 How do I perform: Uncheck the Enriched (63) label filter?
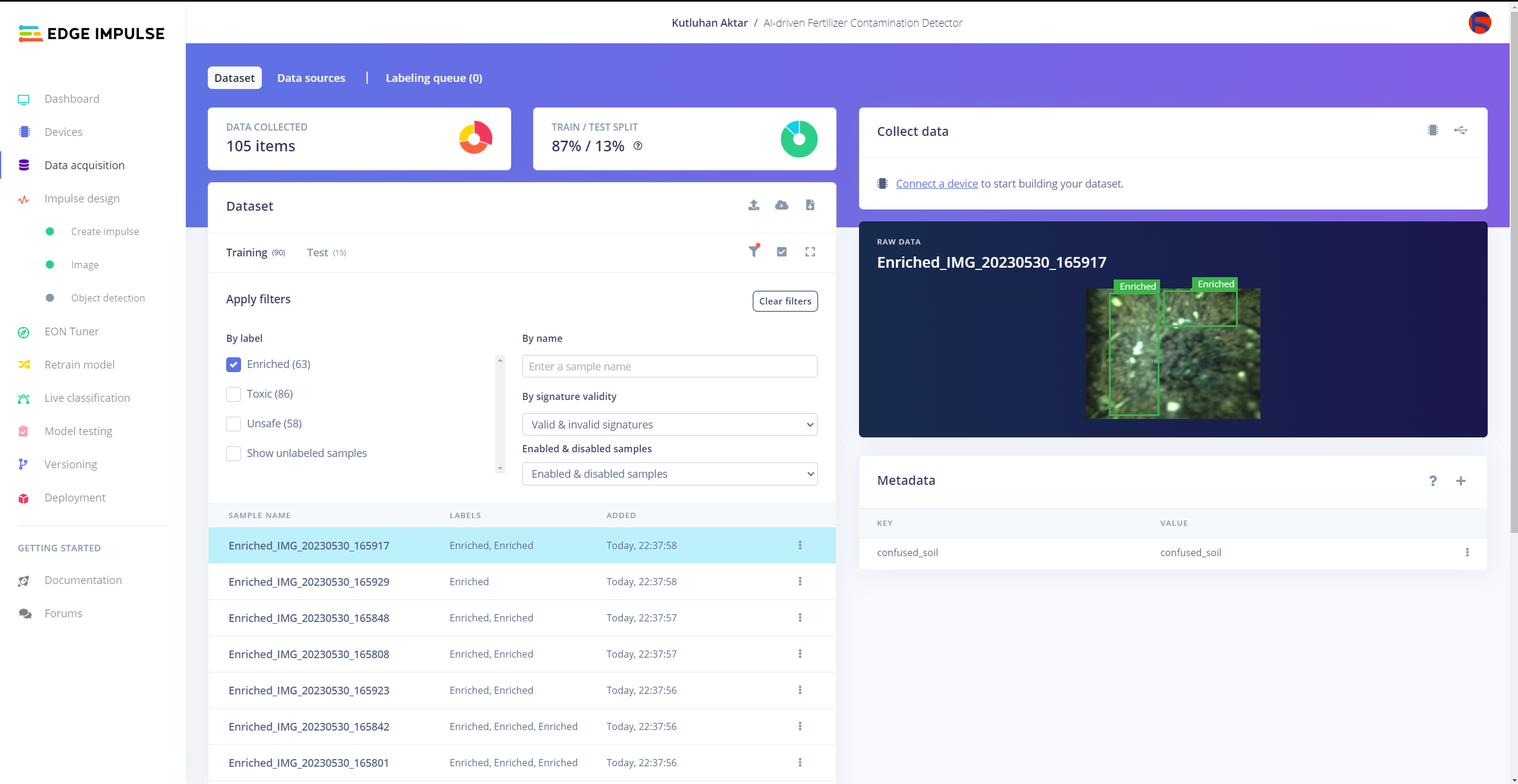pyautogui.click(x=233, y=364)
